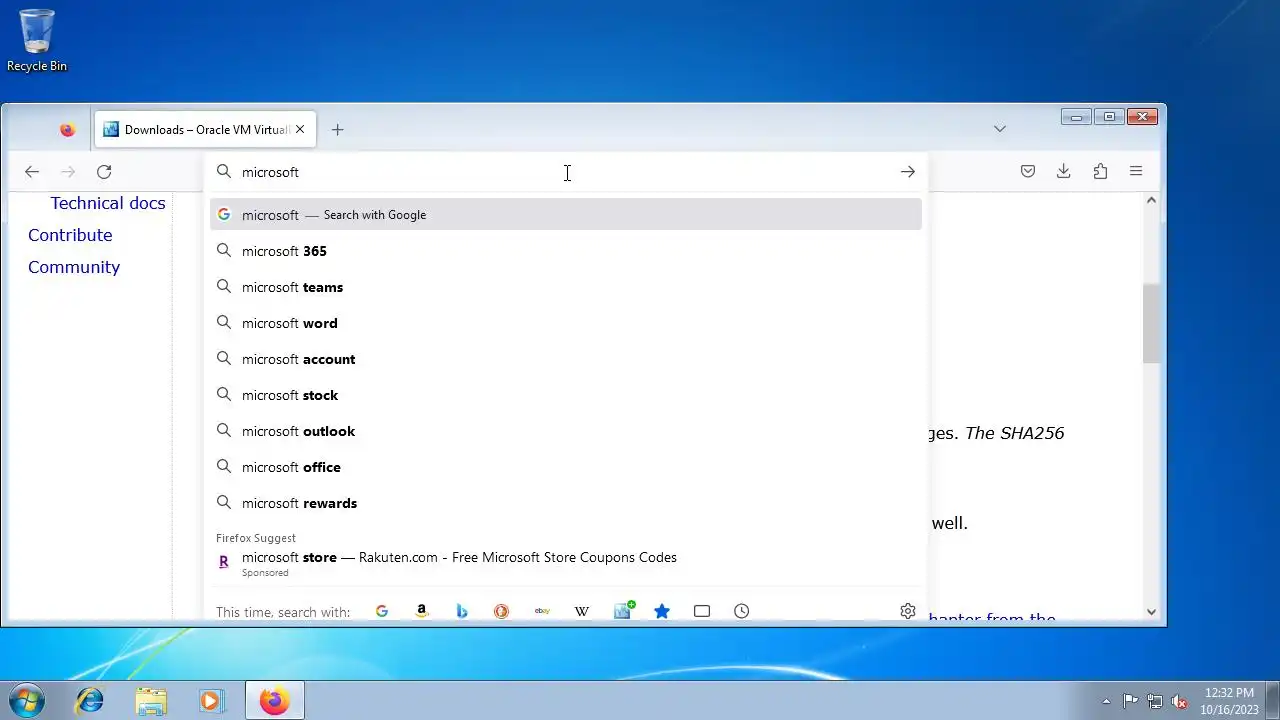Search open tabs with the tab icon
Image resolution: width=1280 pixels, height=720 pixels.
[702, 611]
